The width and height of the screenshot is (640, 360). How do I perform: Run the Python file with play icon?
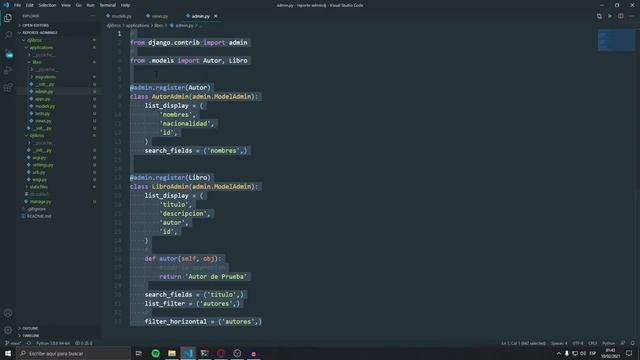point(610,16)
